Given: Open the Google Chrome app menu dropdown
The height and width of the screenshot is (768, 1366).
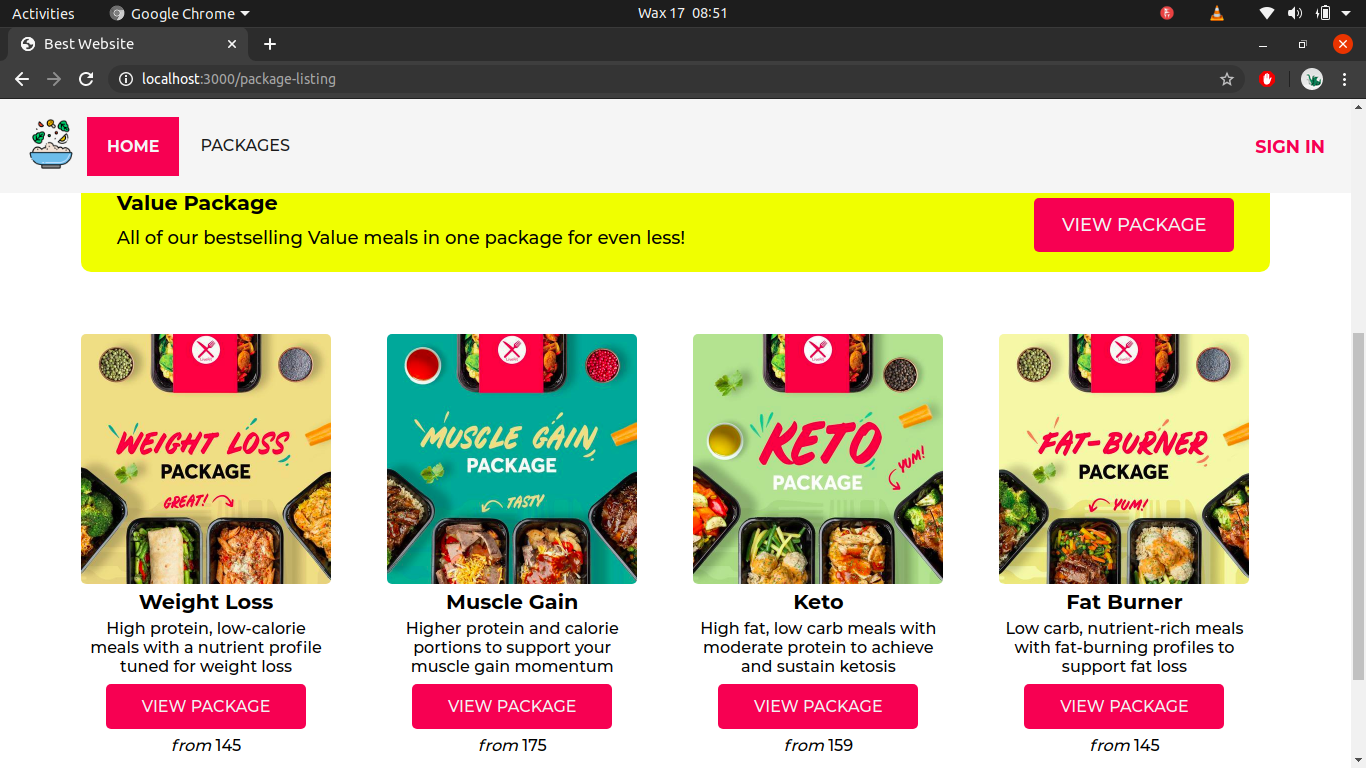Looking at the screenshot, I should (180, 13).
